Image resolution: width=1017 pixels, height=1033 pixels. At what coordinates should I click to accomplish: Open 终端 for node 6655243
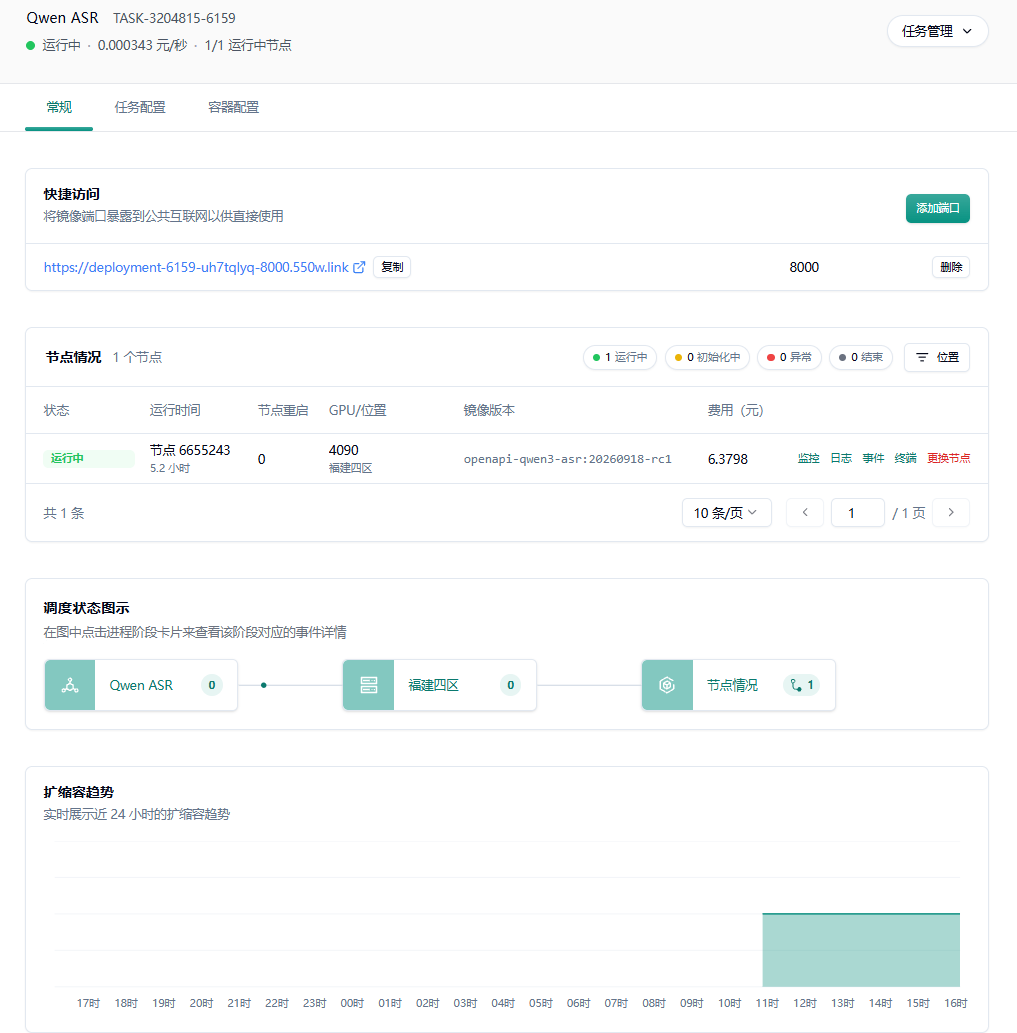(x=906, y=459)
